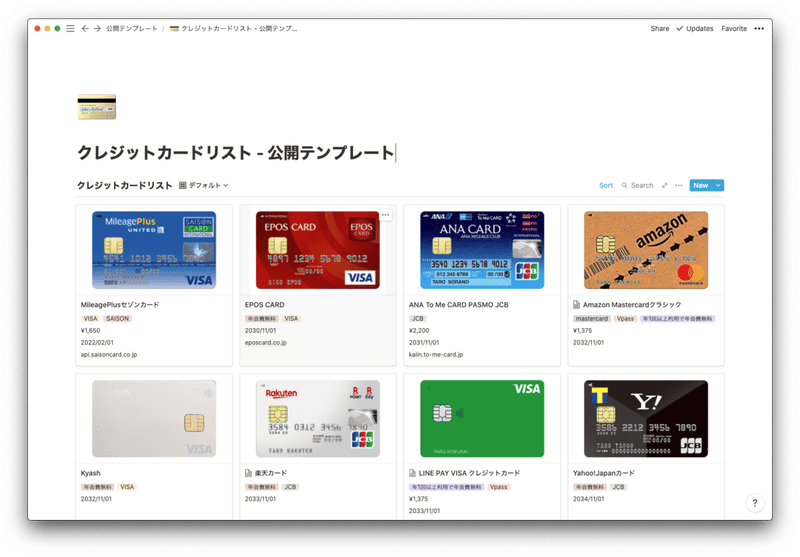This screenshot has height=557, width=800.
Task: Open the database view options ellipsis
Action: pyautogui.click(x=679, y=186)
